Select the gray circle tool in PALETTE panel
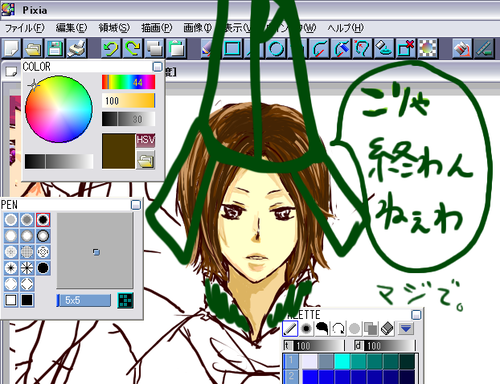Viewport: 500px width, 384px height. (354, 329)
